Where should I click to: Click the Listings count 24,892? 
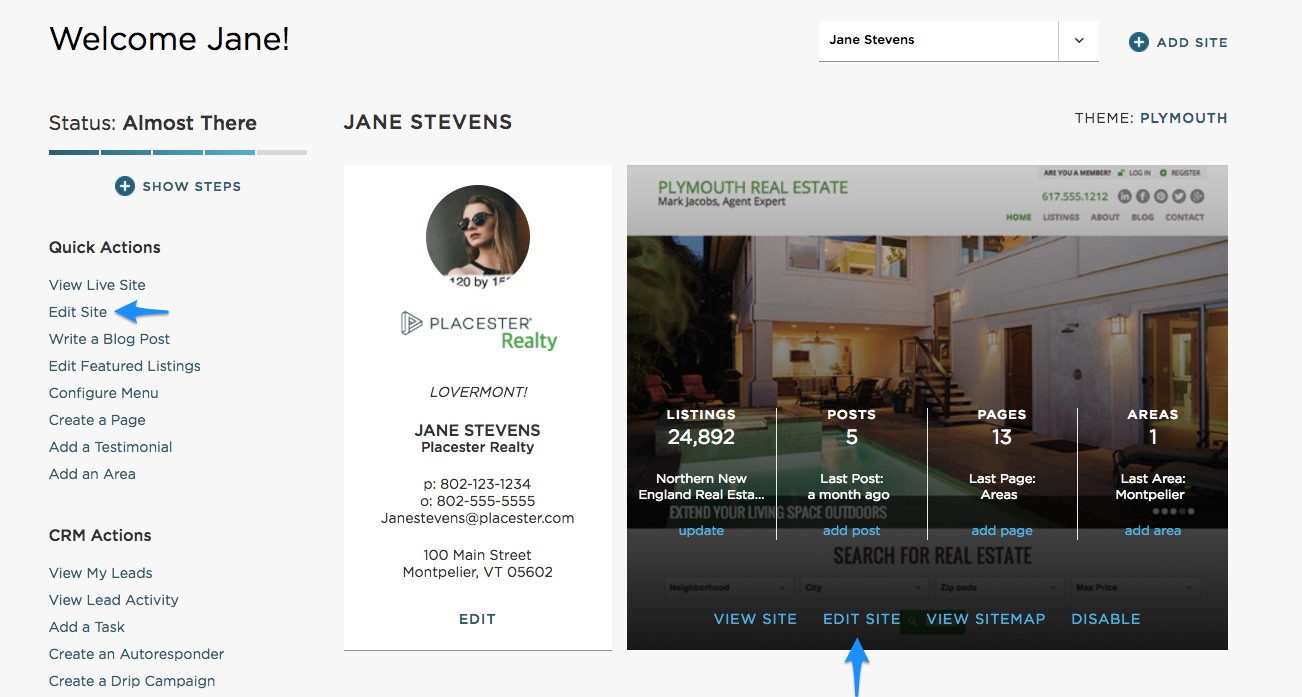[701, 437]
